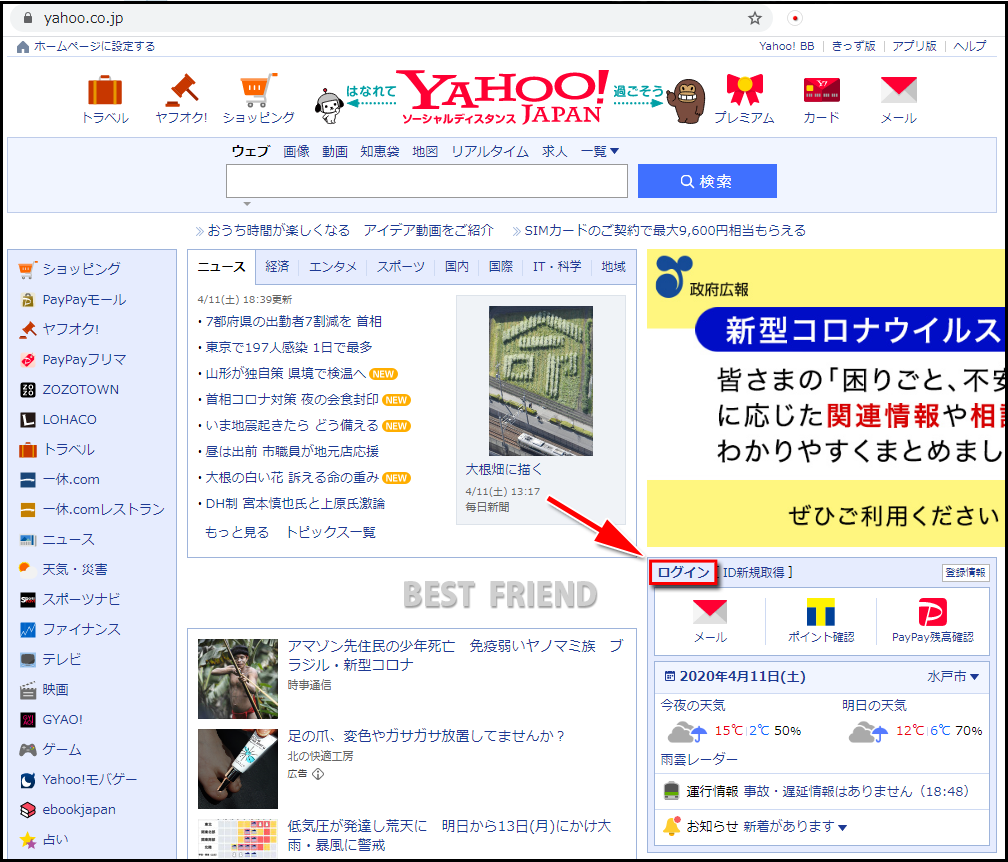Open the Yahoo! BB link

pos(786,46)
